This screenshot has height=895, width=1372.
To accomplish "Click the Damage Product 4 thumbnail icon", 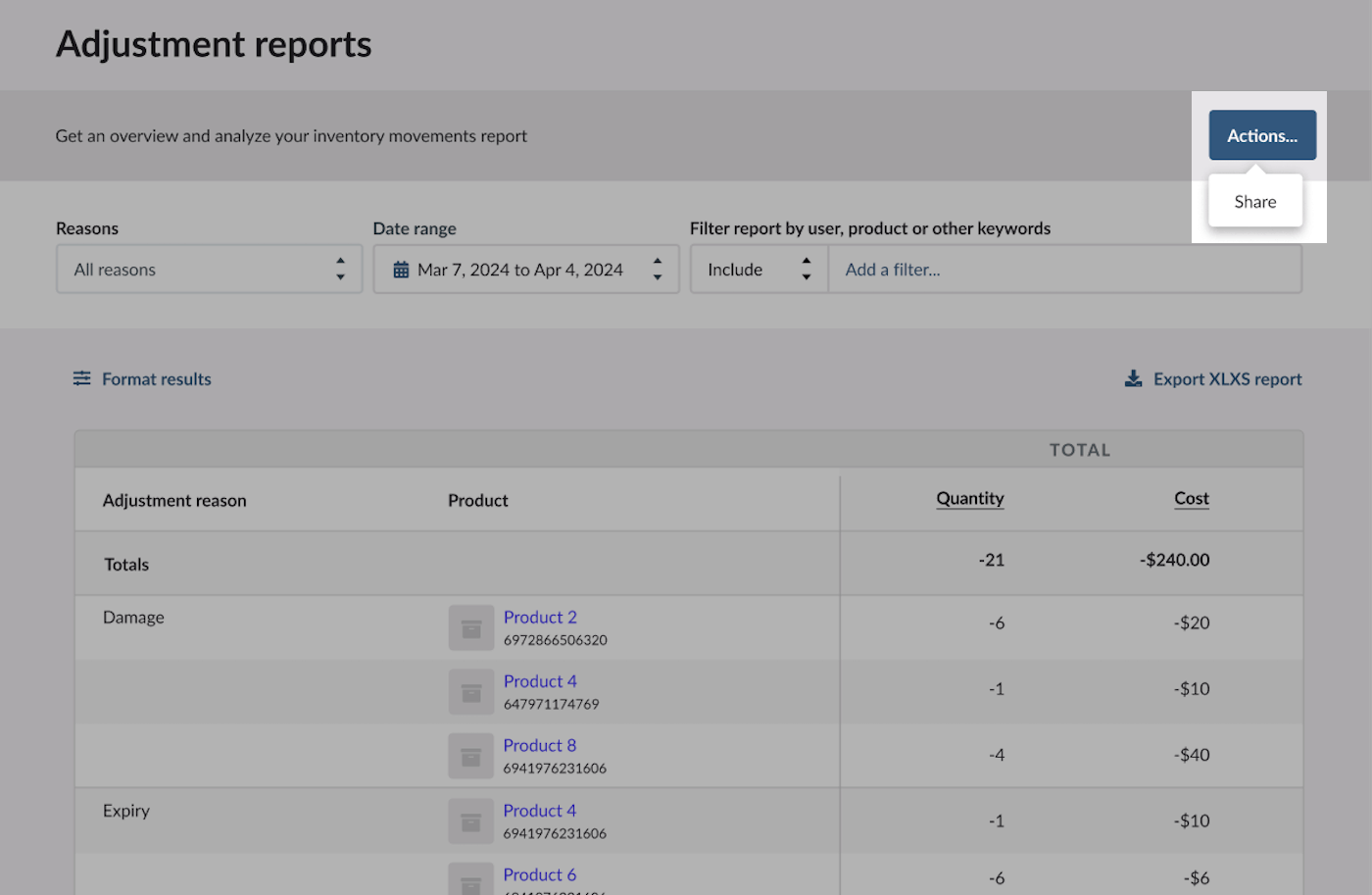I will click(x=470, y=692).
